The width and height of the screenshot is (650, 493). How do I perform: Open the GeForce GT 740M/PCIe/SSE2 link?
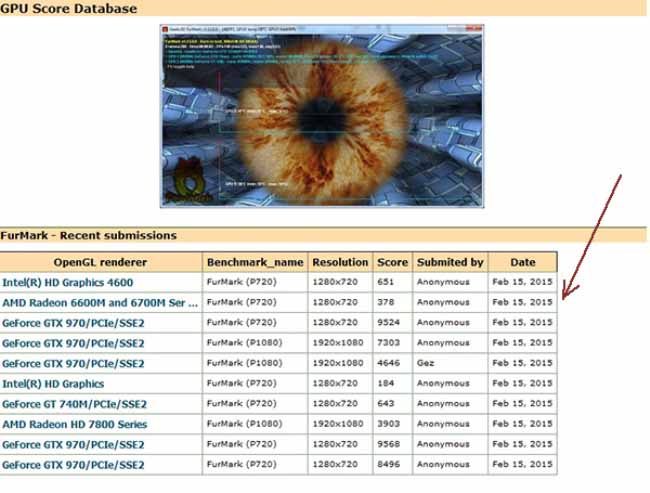tap(74, 404)
